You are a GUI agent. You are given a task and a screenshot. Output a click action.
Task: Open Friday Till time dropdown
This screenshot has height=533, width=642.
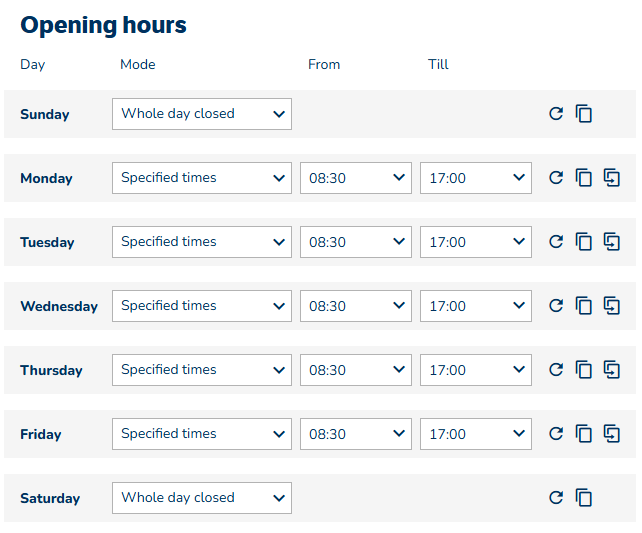(x=475, y=434)
